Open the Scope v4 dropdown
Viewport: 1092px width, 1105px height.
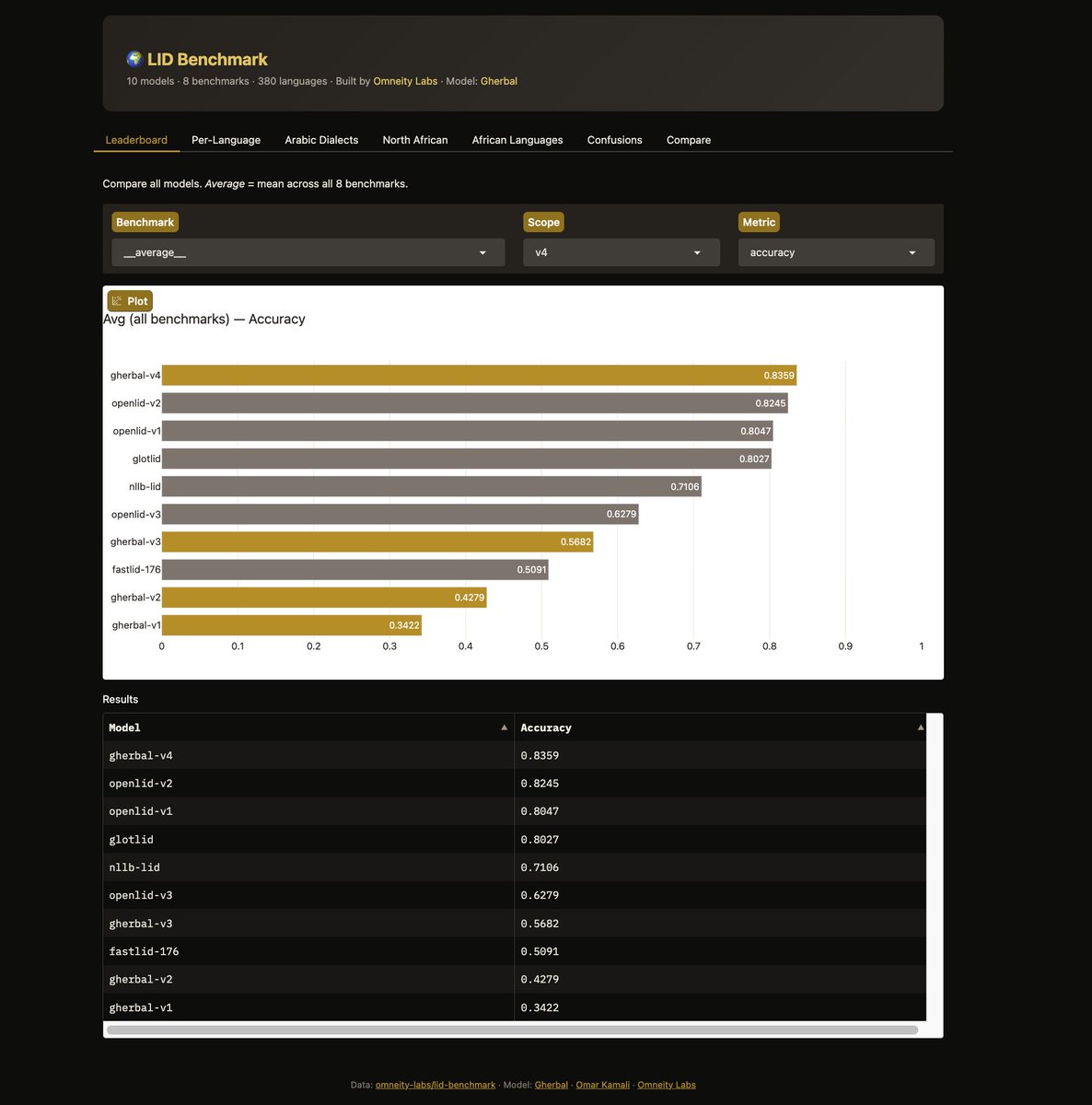click(x=622, y=252)
